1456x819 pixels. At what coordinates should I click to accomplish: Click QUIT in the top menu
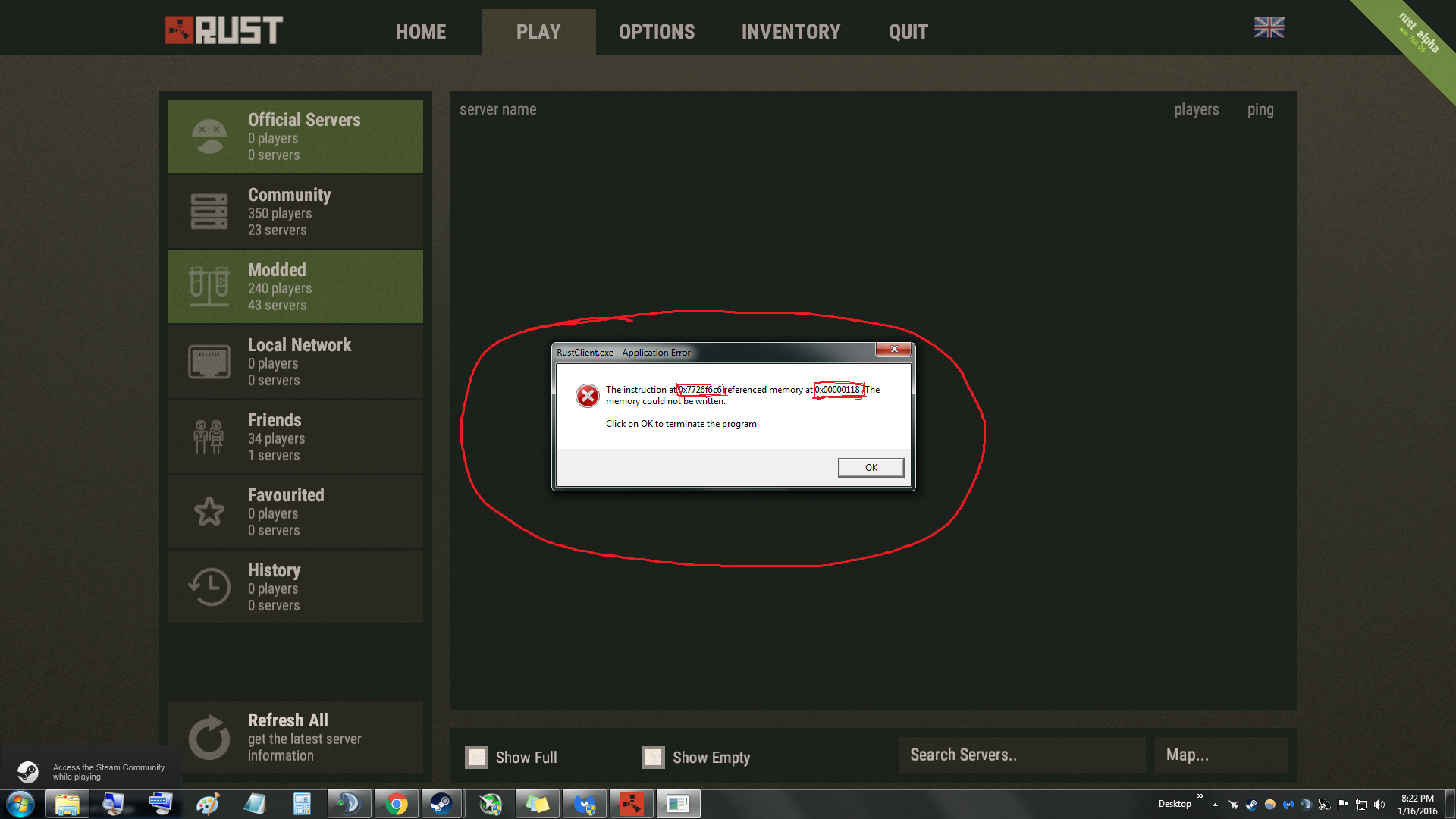coord(908,32)
